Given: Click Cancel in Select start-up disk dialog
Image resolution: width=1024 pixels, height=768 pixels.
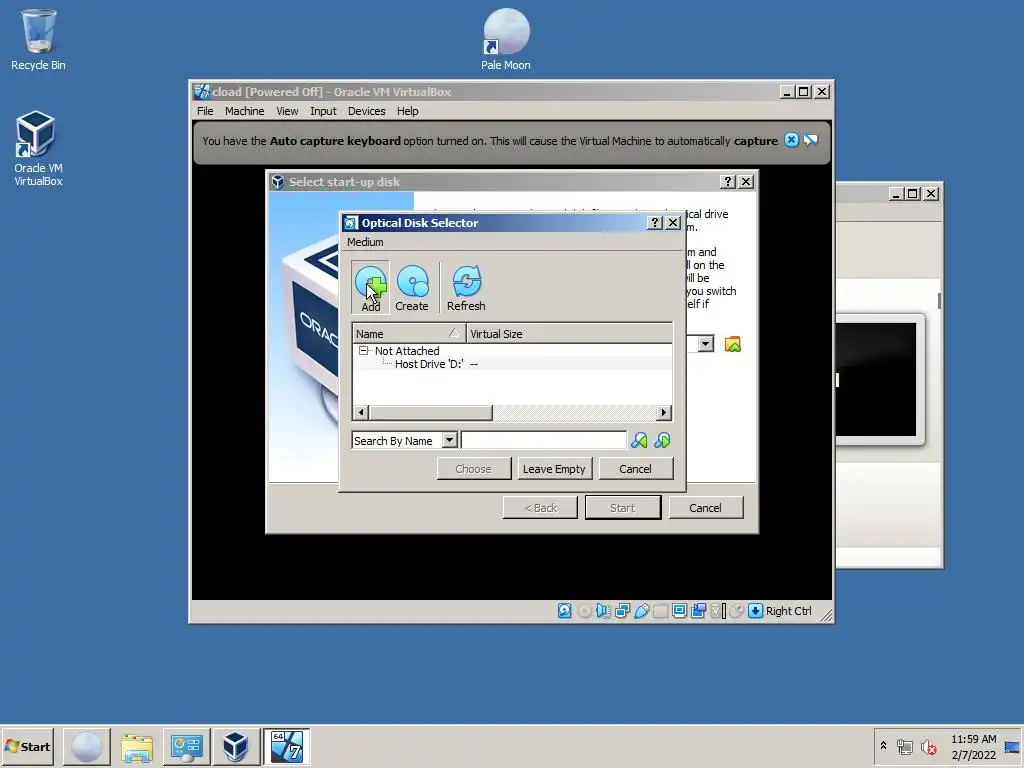Looking at the screenshot, I should coord(705,508).
